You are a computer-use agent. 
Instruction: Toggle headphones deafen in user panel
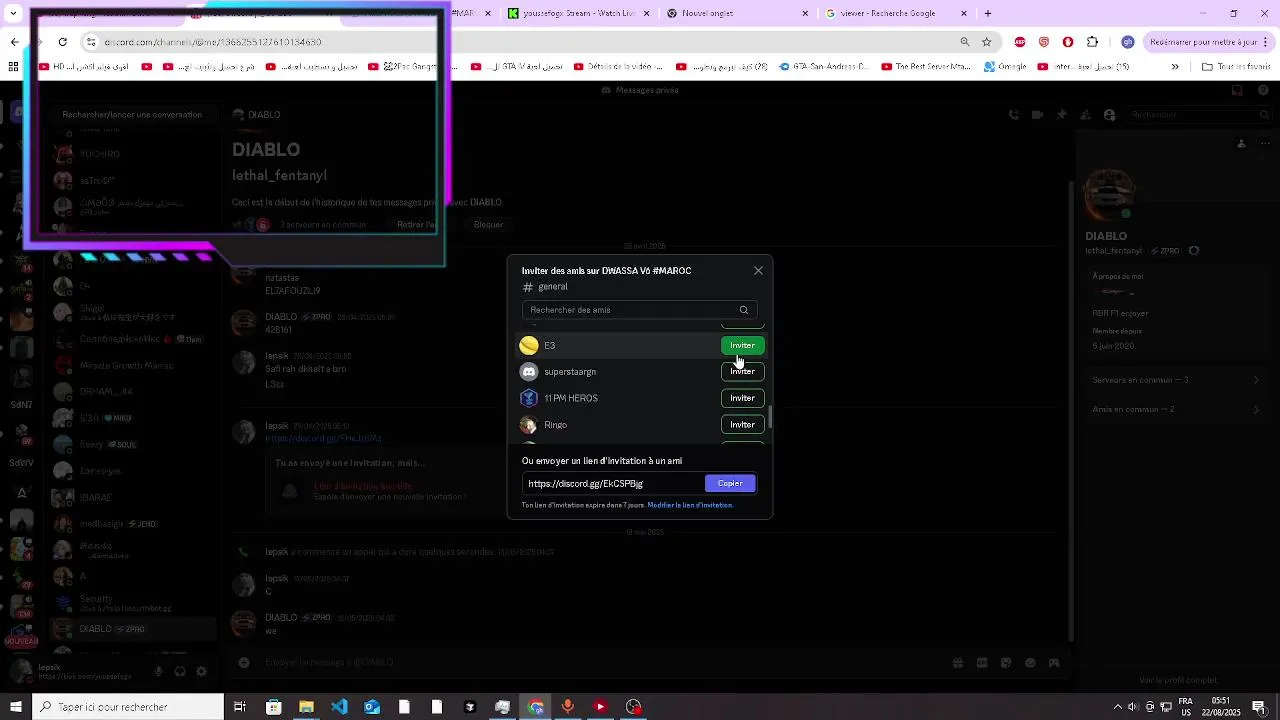[x=180, y=672]
